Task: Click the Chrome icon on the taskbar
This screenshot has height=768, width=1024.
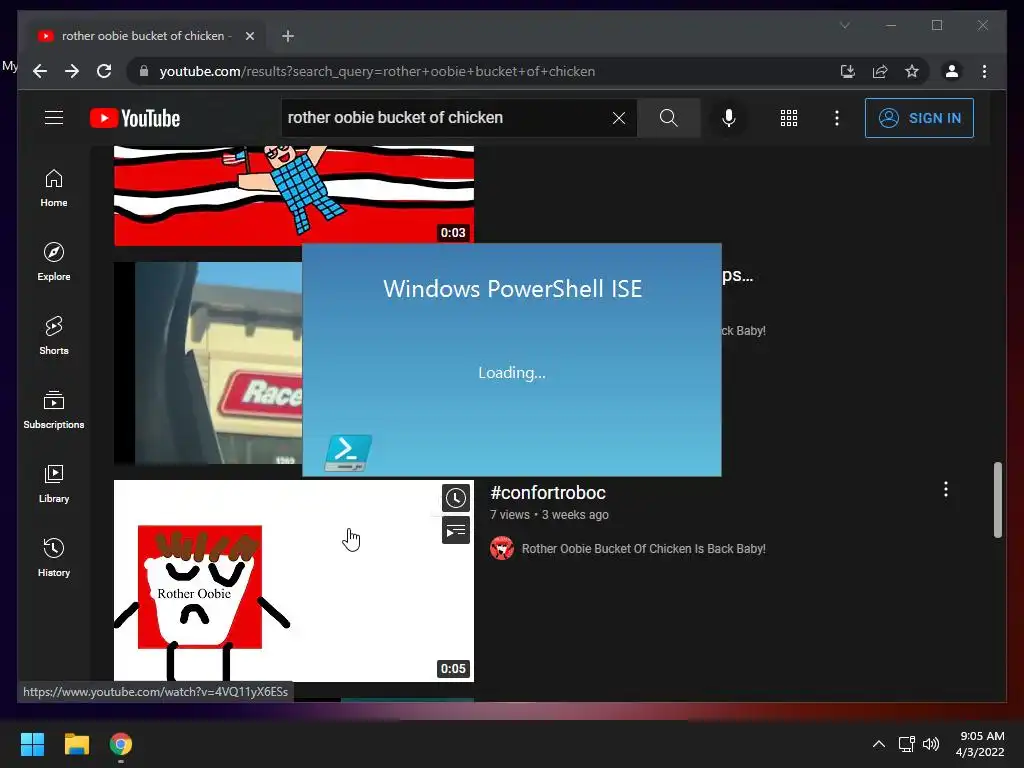Action: tap(121, 744)
